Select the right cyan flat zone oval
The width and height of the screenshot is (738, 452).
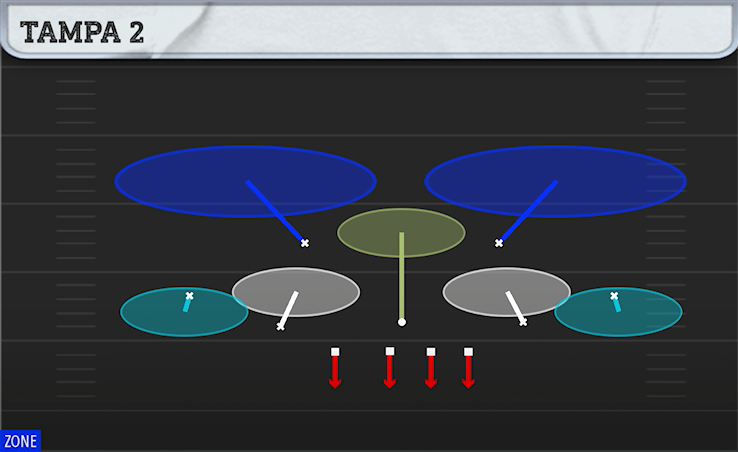tap(618, 312)
